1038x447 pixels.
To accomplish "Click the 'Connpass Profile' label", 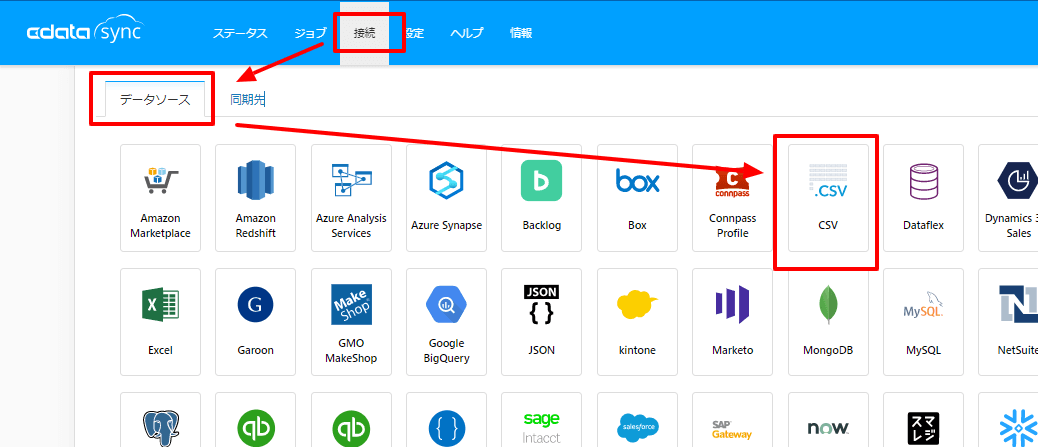I will (732, 225).
